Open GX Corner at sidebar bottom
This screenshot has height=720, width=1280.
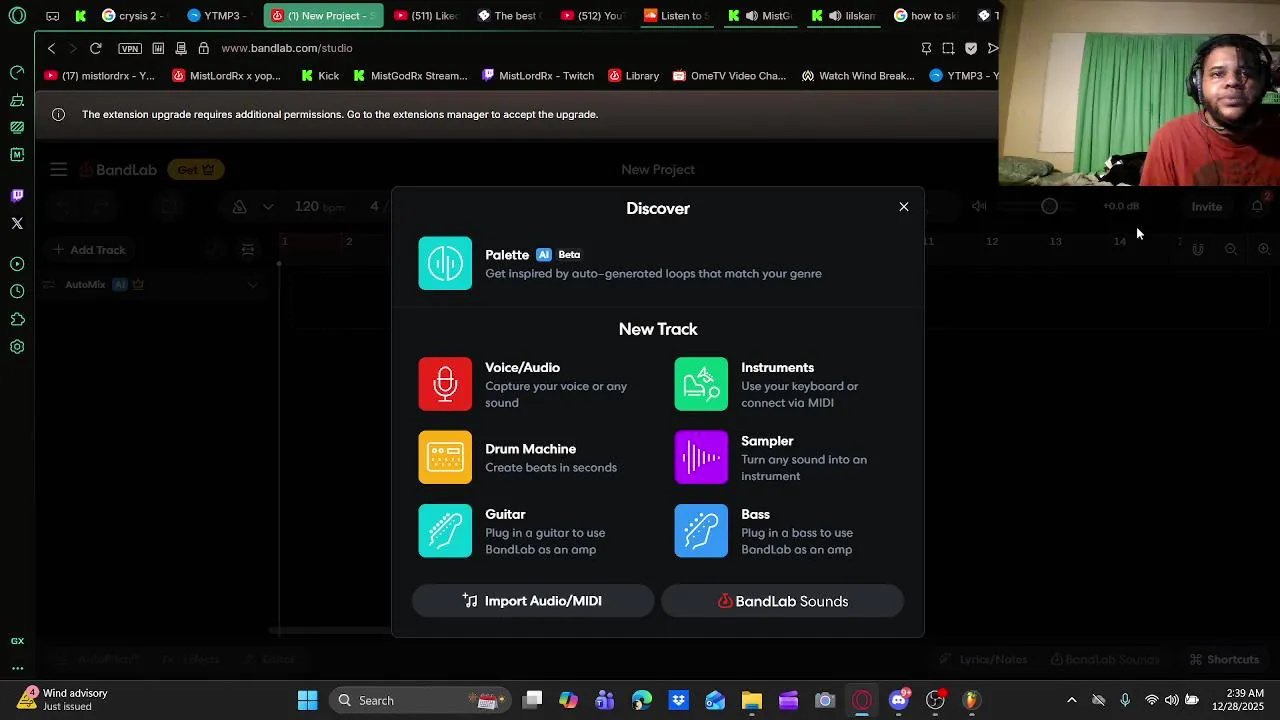[17, 641]
